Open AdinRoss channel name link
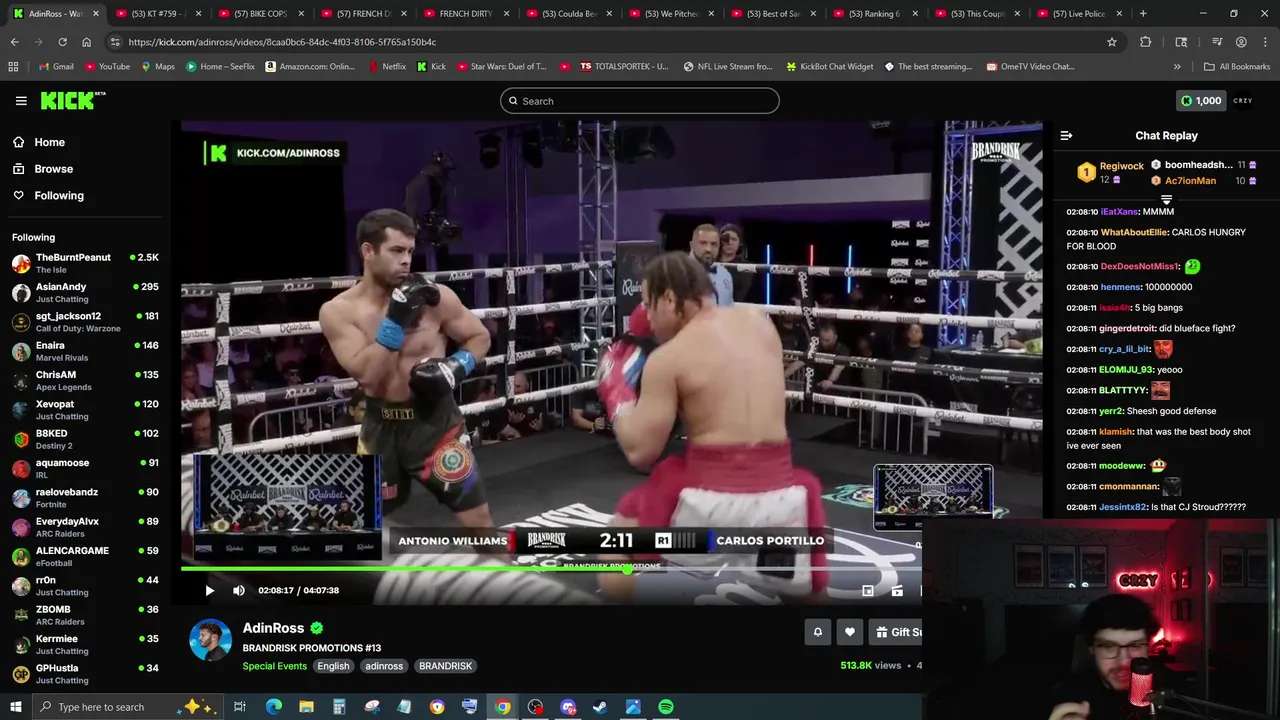Screen dimensions: 1280x720 (x=273, y=628)
